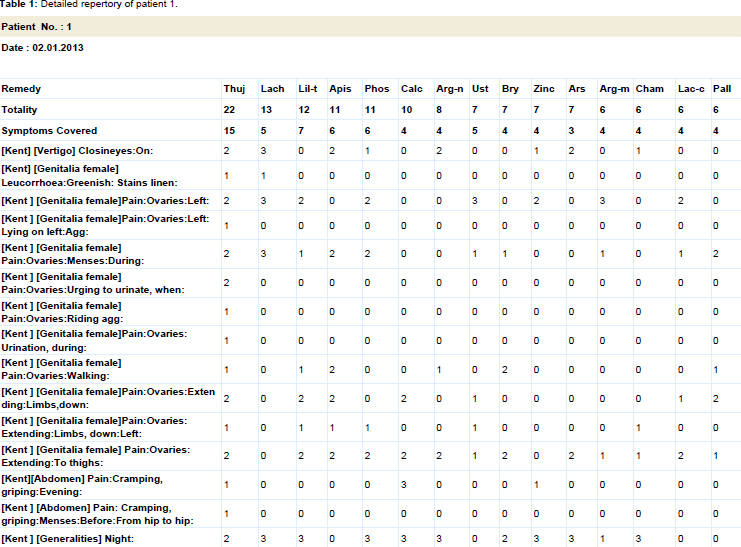Select 'Pain:Ovaries:Menses:During:' row label
741x547 pixels.
pyautogui.click(x=73, y=260)
